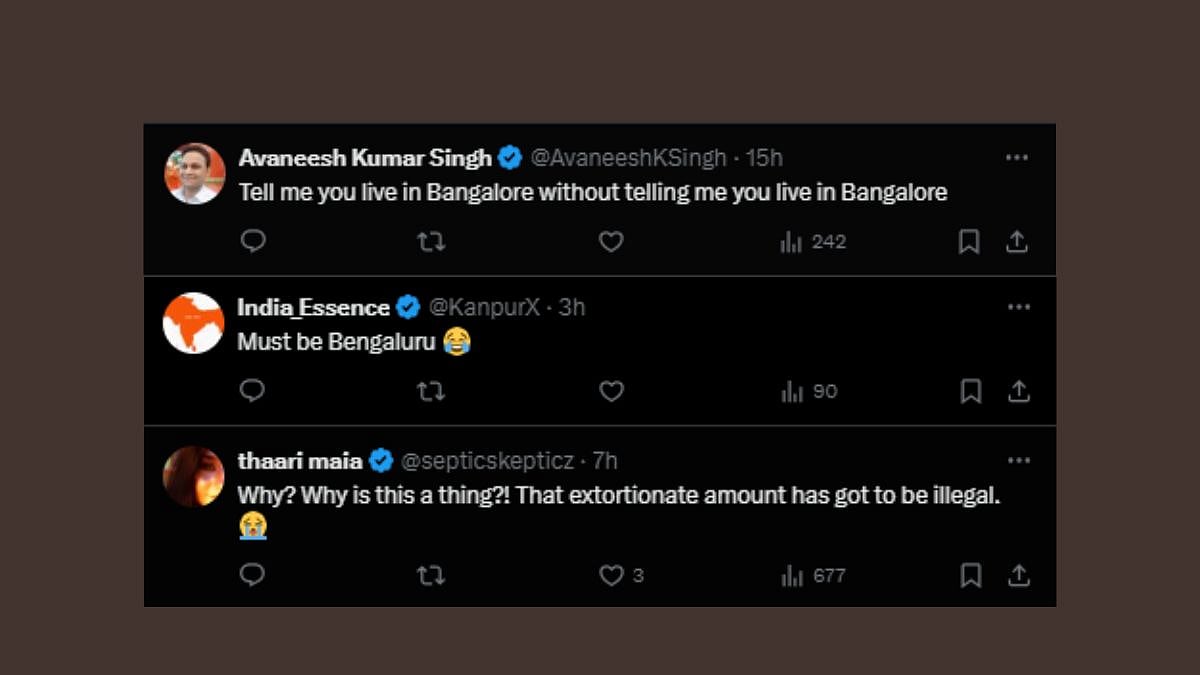View the 677 views stat on thaari's tweet
Image resolution: width=1200 pixels, height=675 pixels.
pos(813,575)
